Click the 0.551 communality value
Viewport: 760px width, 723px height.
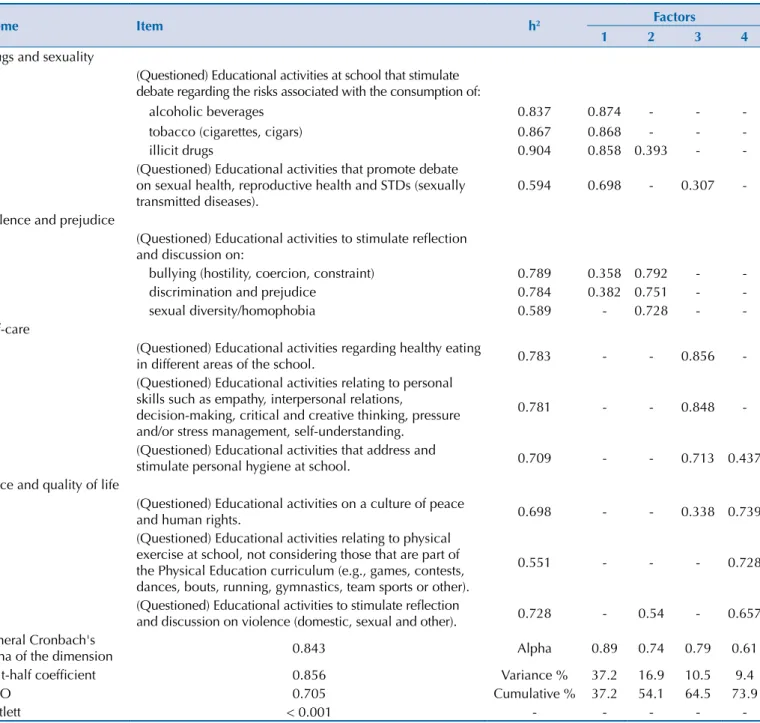(x=534, y=563)
